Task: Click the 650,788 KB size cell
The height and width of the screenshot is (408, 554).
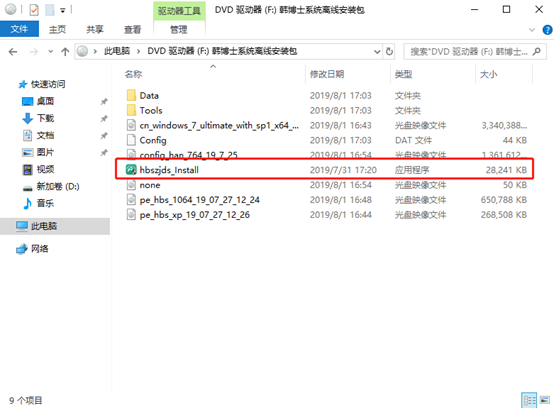Action: [503, 200]
